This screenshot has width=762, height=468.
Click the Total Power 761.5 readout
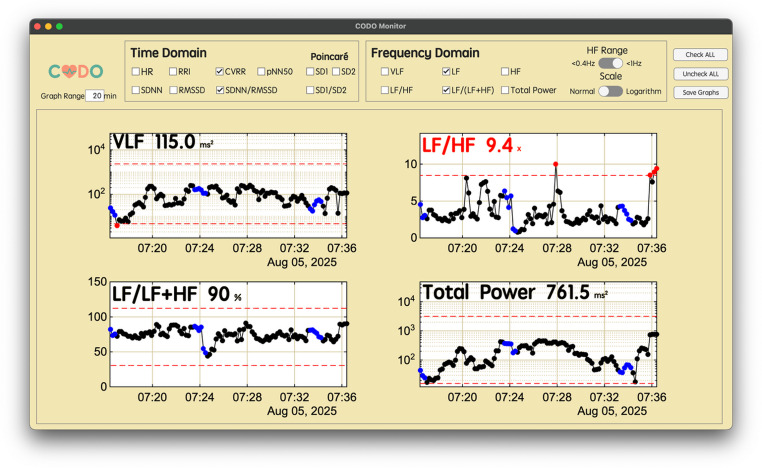point(515,293)
